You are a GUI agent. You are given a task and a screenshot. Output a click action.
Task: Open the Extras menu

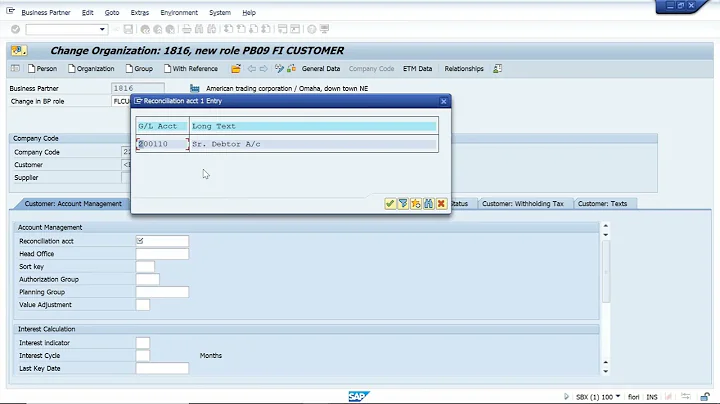(140, 12)
